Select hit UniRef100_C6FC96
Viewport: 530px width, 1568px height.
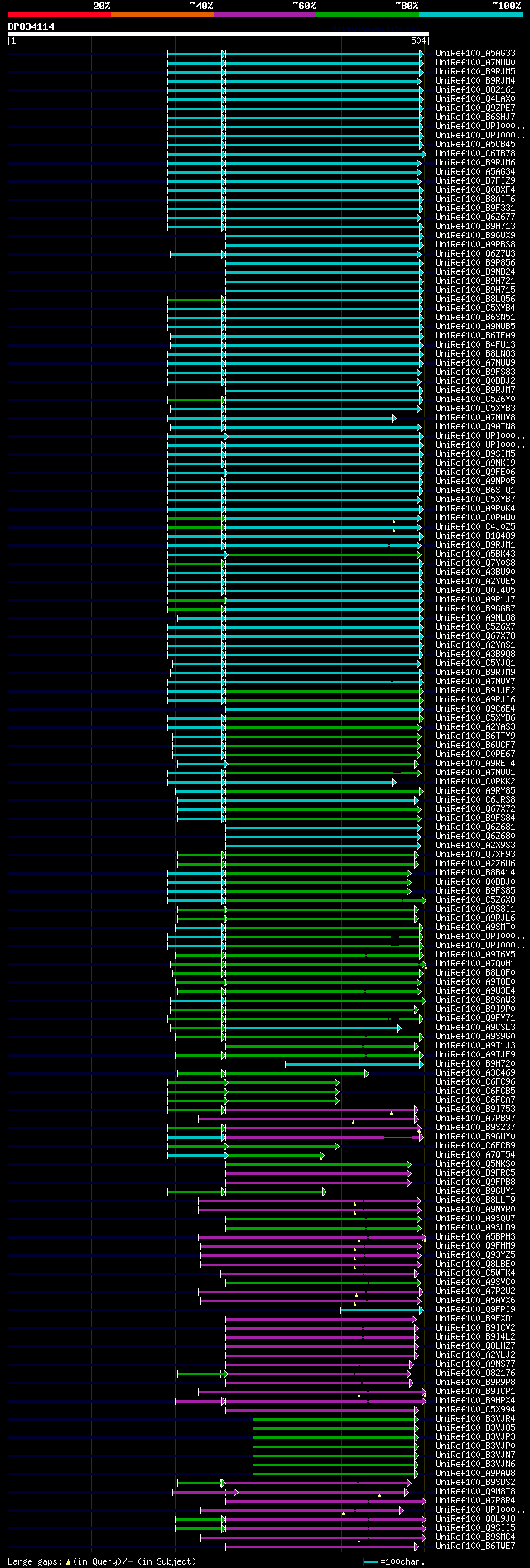(x=475, y=1082)
